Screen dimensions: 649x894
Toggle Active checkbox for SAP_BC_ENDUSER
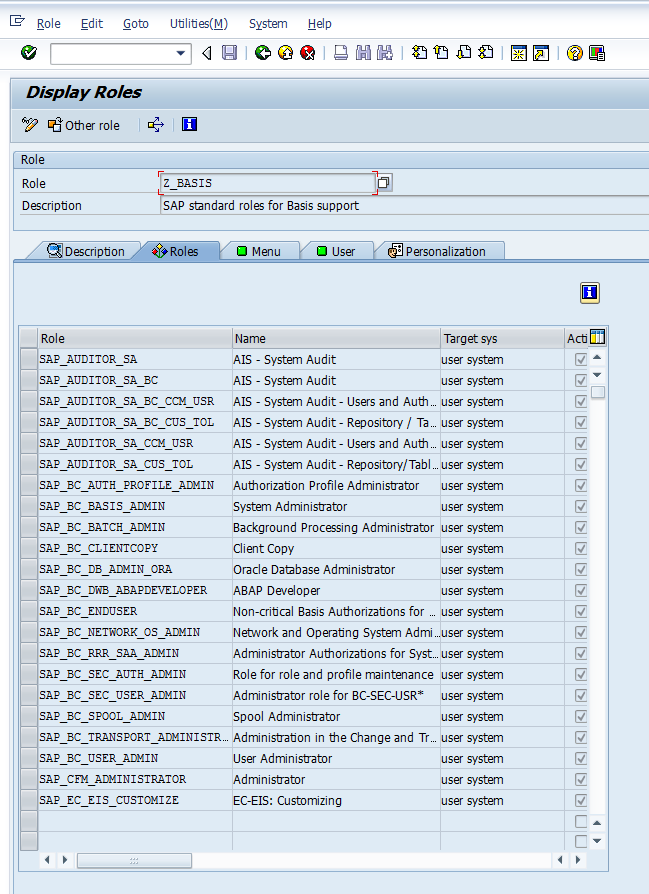581,611
